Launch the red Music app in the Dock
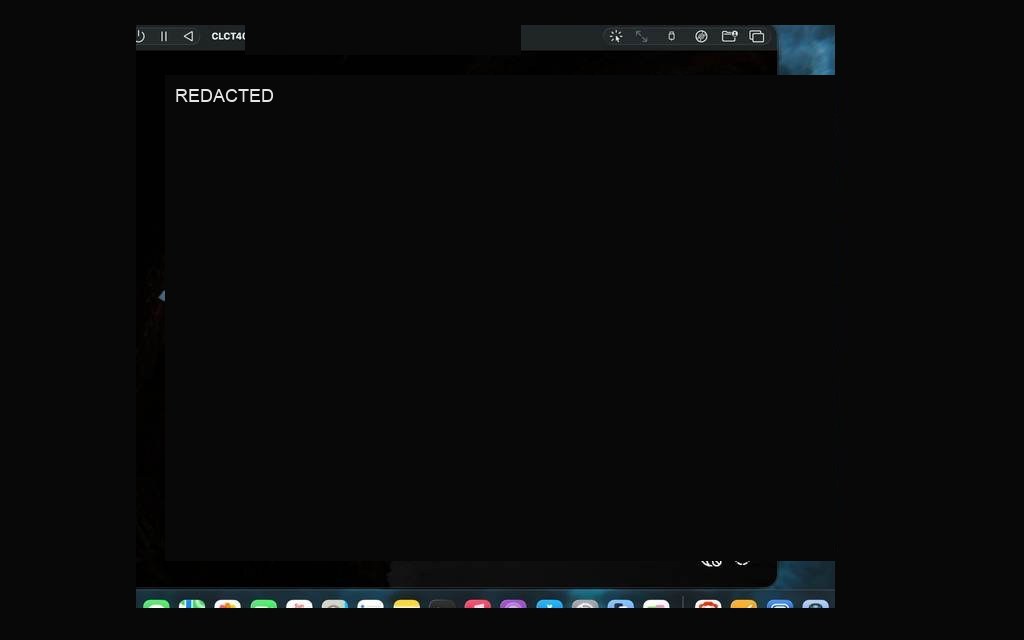Viewport: 1024px width, 640px height. [x=477, y=604]
